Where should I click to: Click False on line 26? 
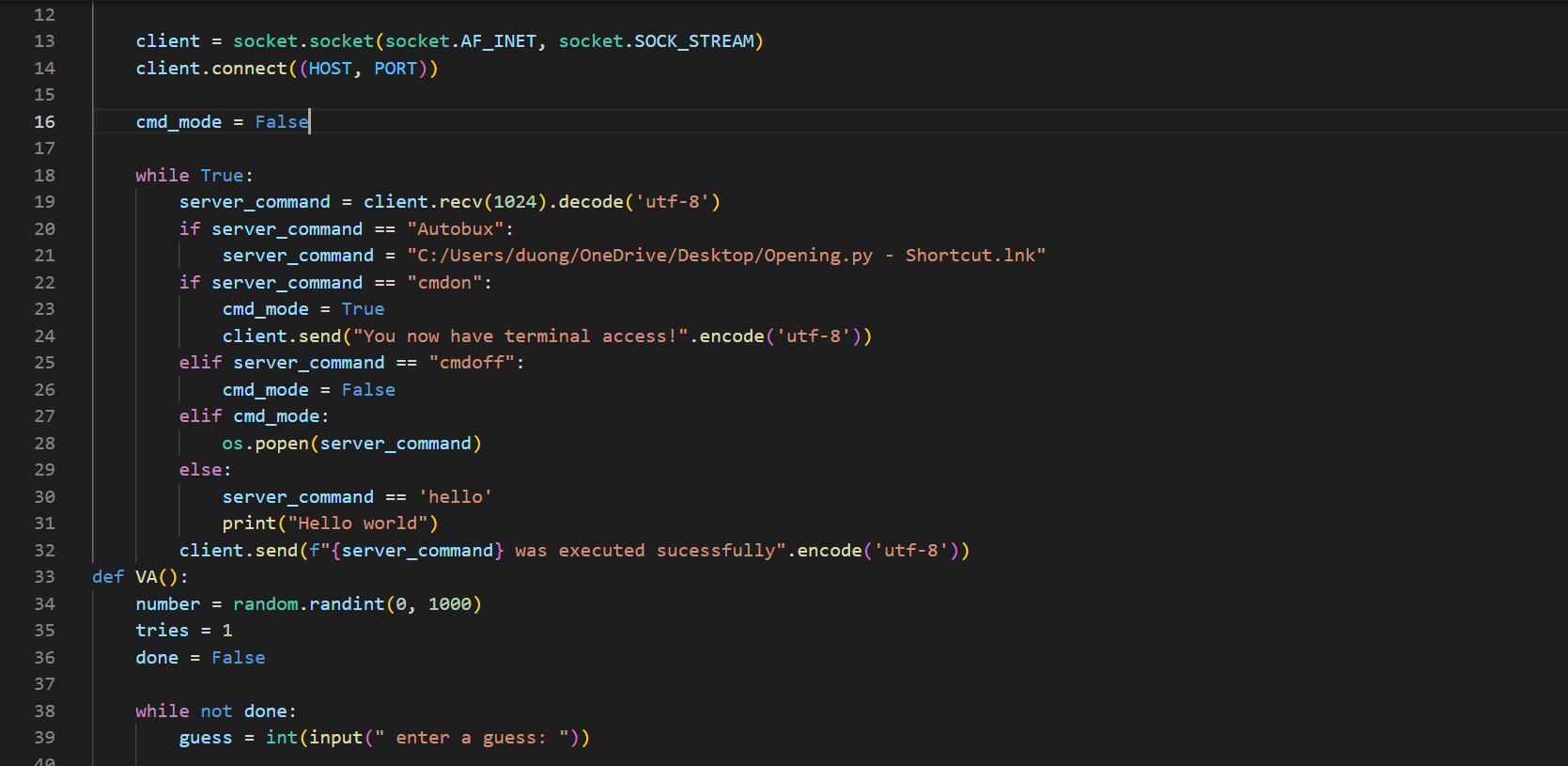coord(368,390)
